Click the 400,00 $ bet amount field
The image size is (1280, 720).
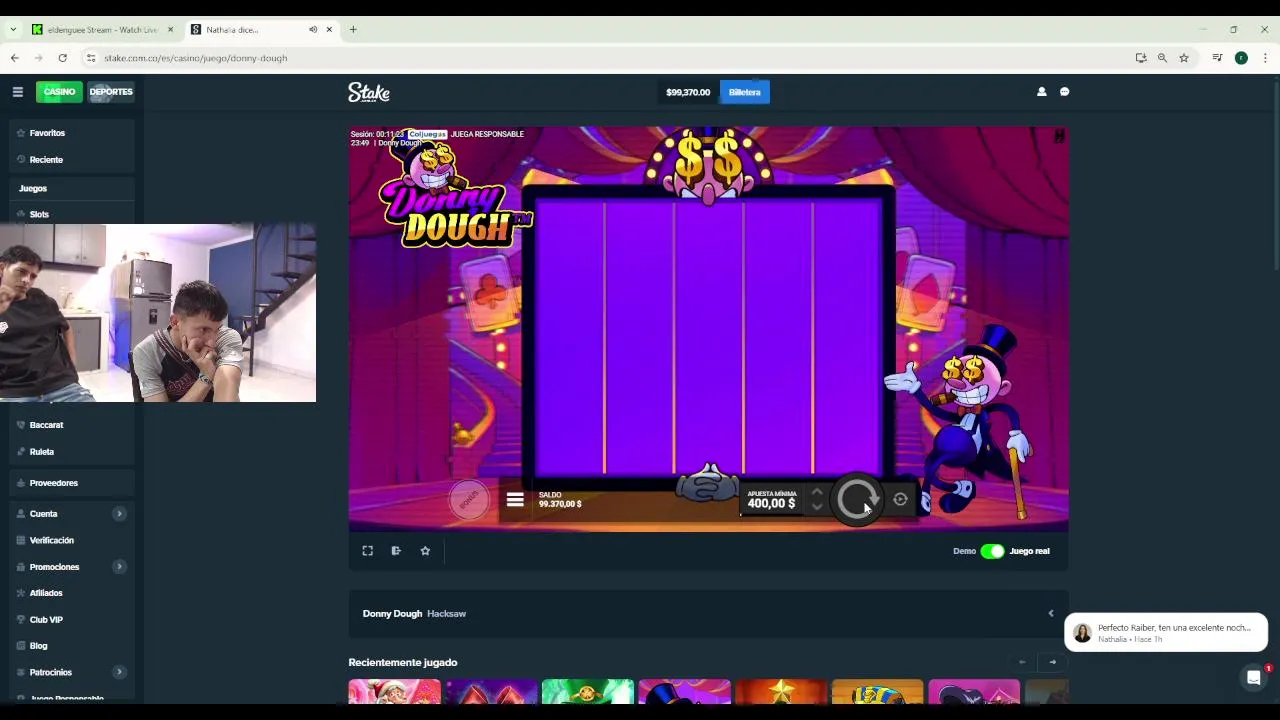point(771,503)
